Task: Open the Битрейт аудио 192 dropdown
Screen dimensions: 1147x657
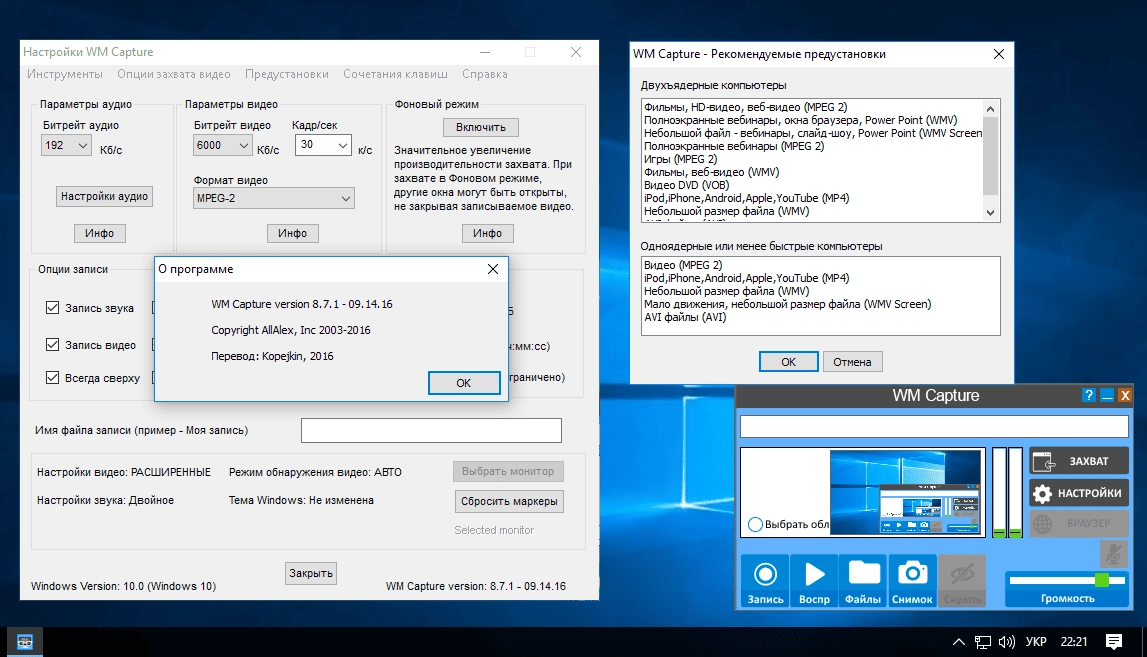Action: coord(67,145)
